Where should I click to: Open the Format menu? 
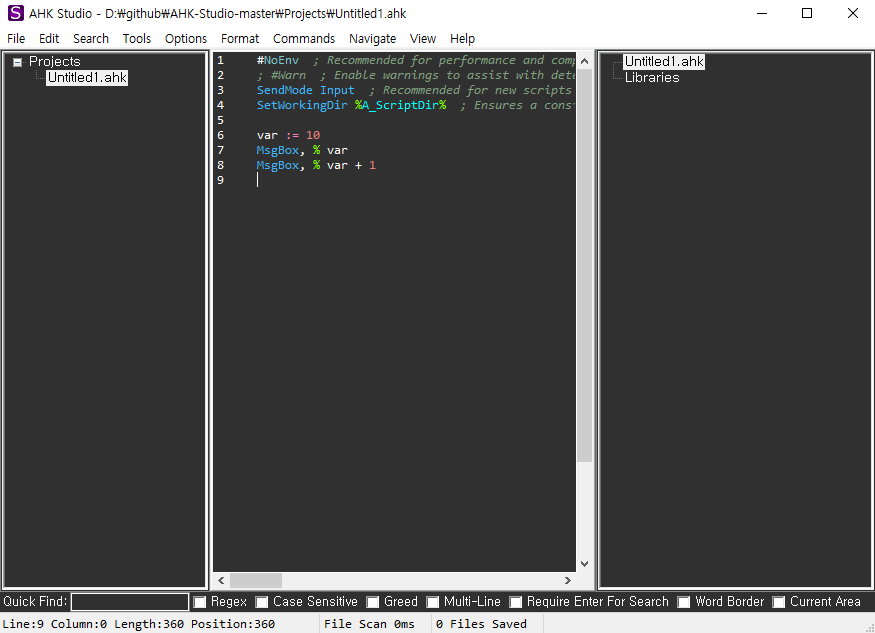[x=240, y=38]
